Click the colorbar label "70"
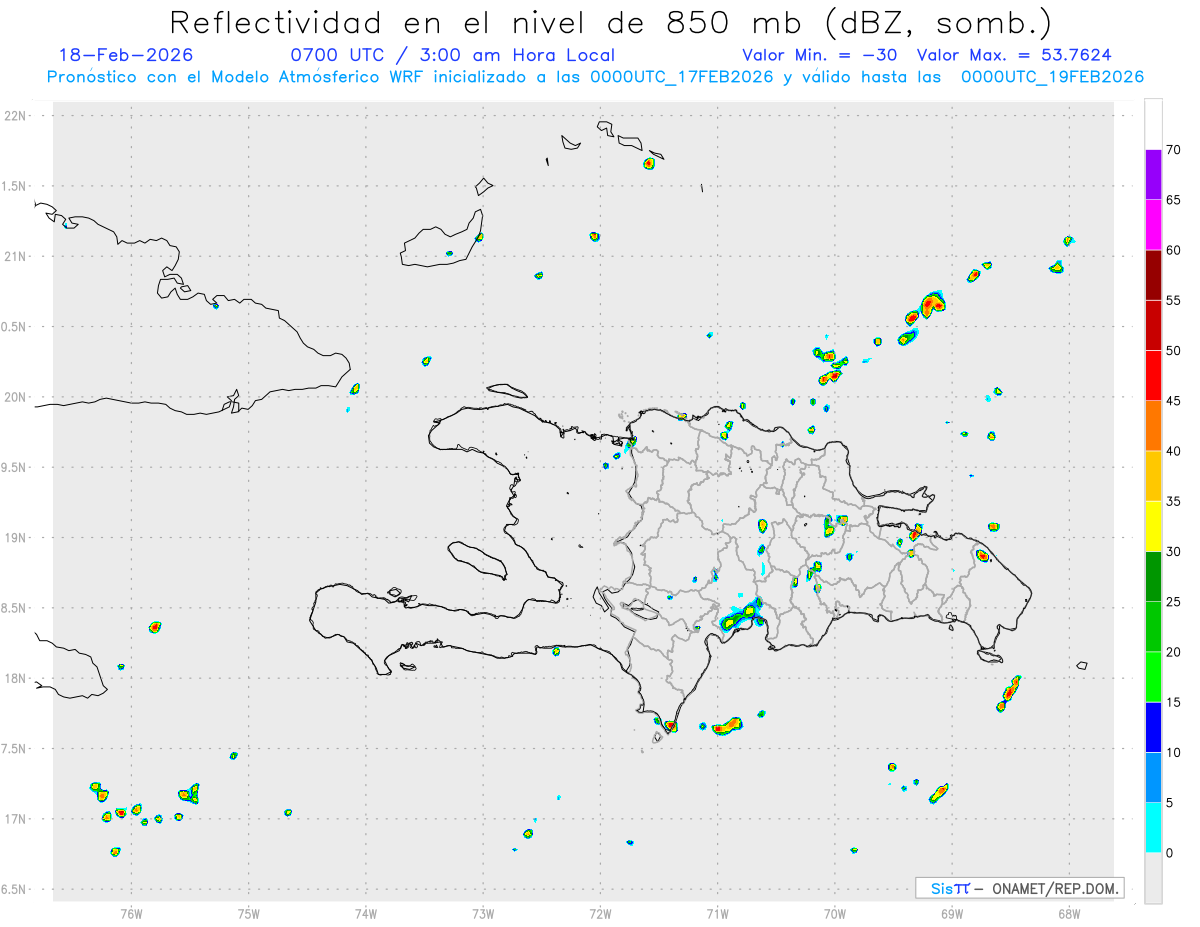The height and width of the screenshot is (927, 1200). [1173, 150]
